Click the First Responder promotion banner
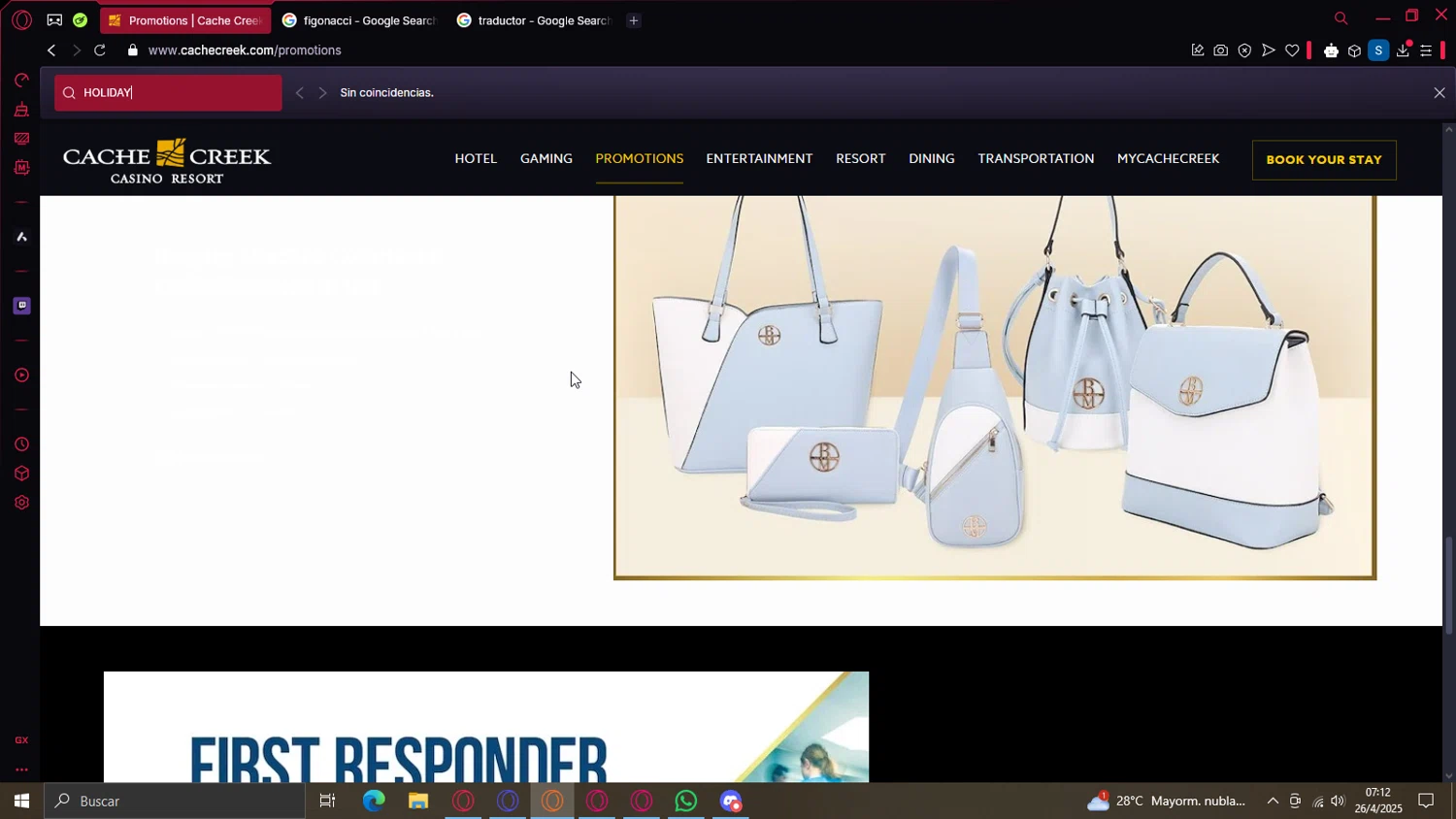The image size is (1456, 819). [x=486, y=727]
